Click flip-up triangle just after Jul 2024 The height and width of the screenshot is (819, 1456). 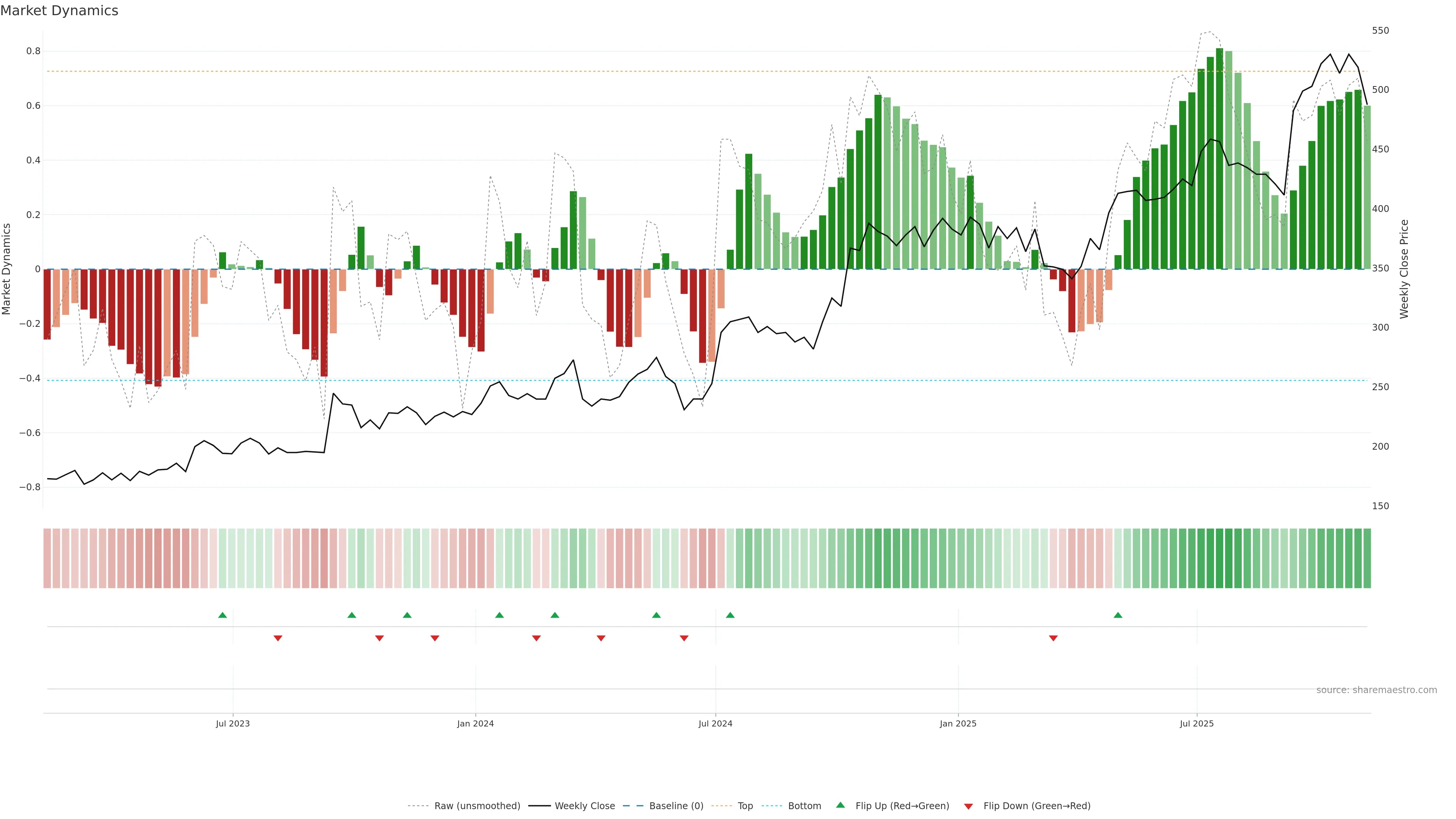pos(730,615)
